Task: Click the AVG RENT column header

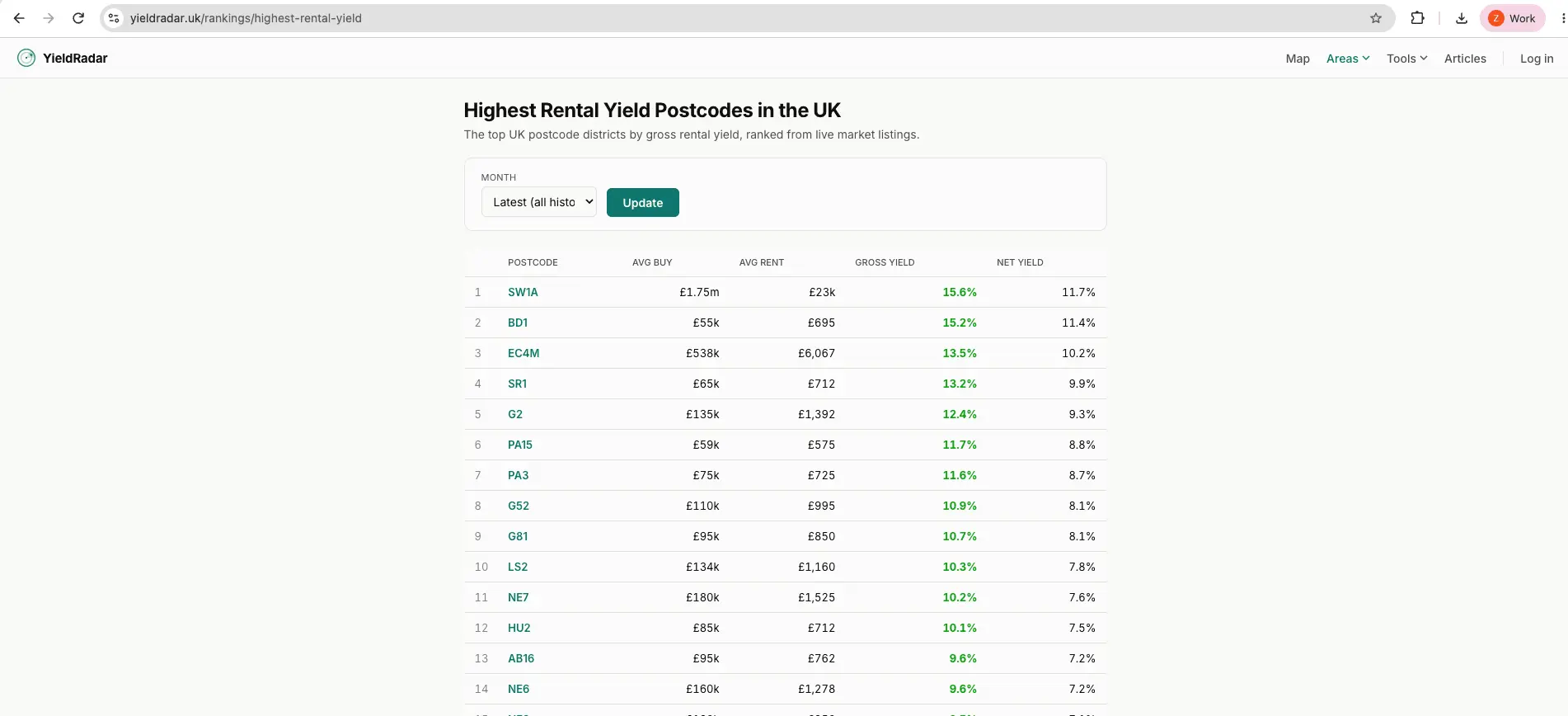Action: click(x=762, y=262)
